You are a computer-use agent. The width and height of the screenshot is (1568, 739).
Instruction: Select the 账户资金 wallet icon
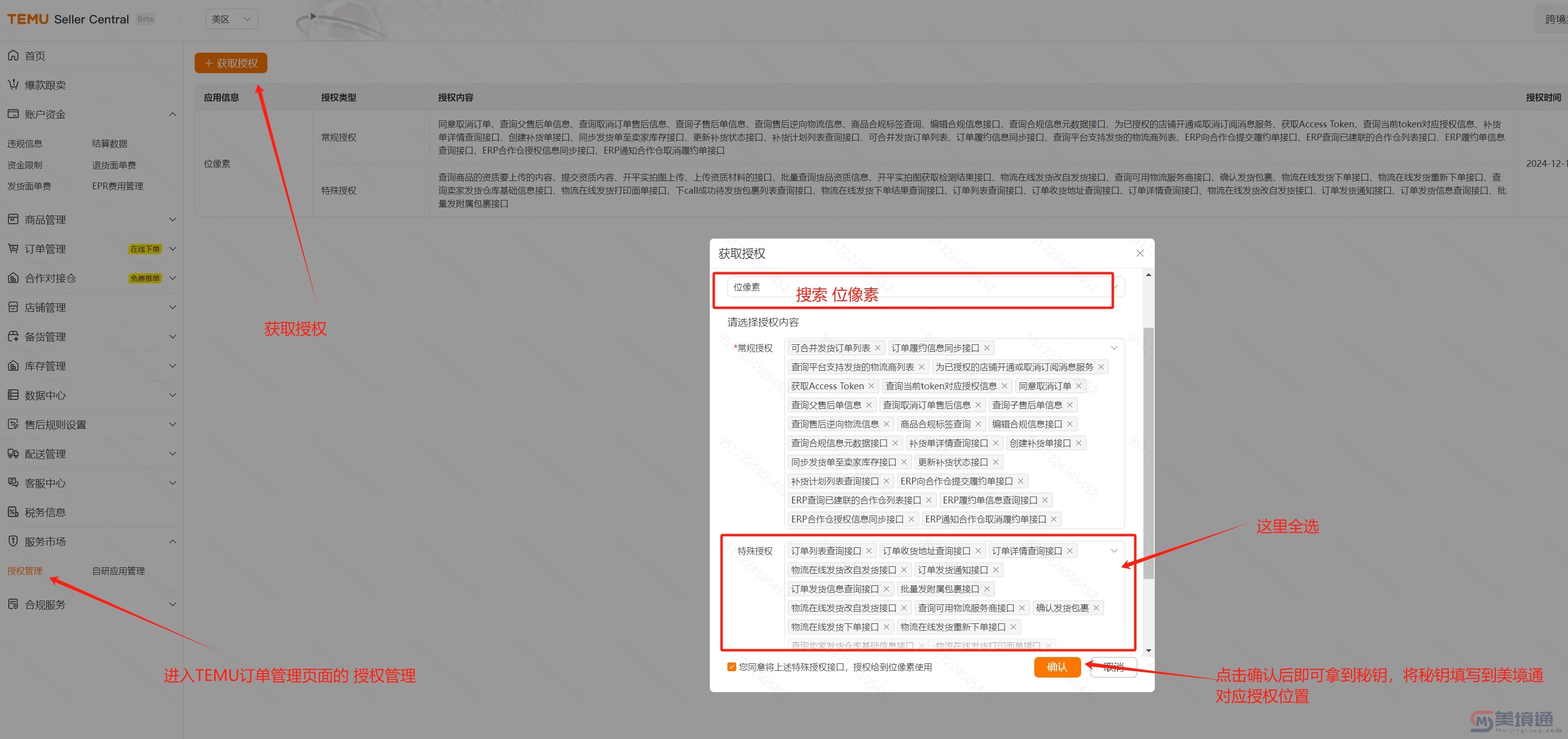click(13, 114)
